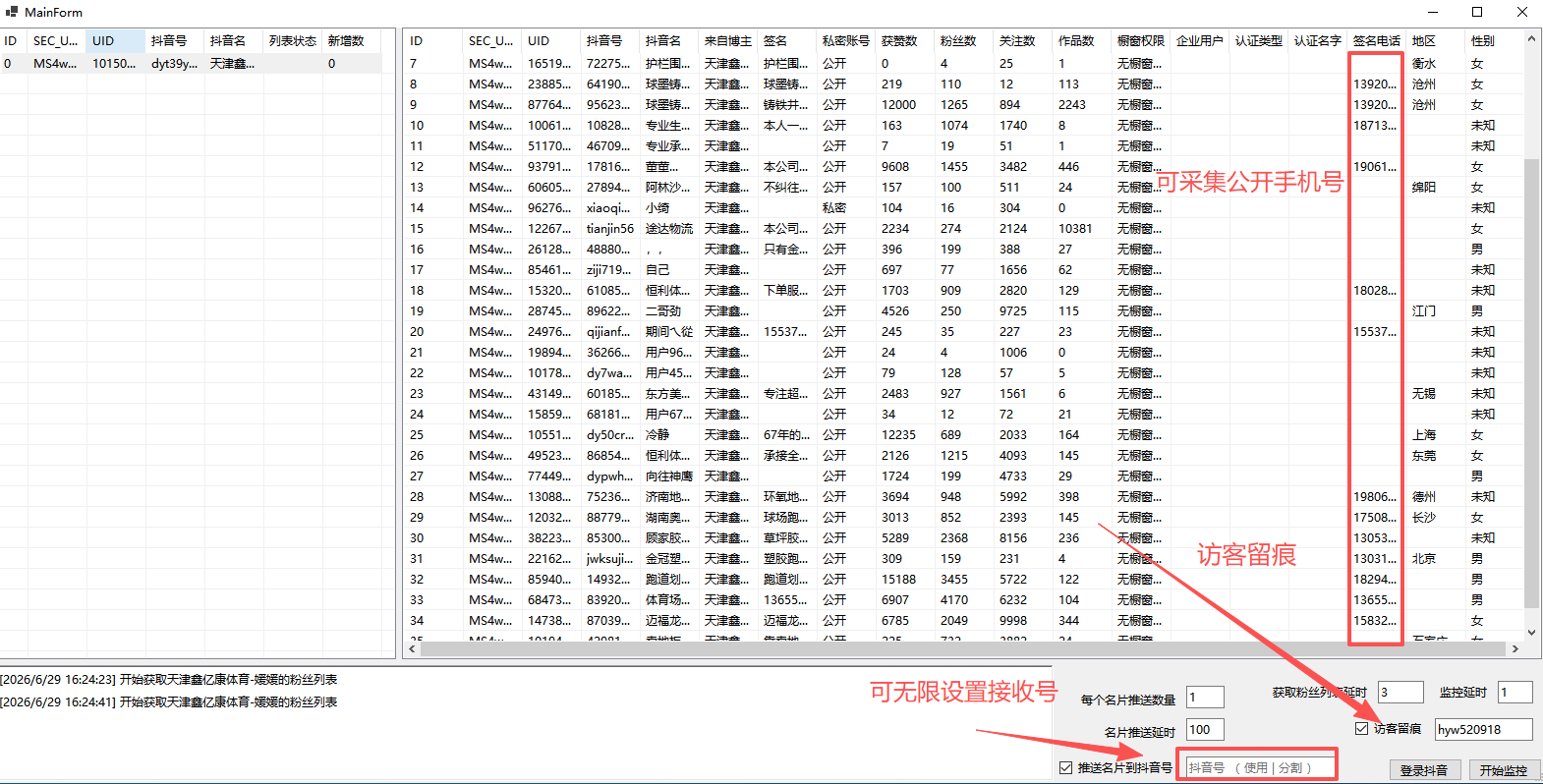Select the 每个名片推送数量 input field

tap(1205, 698)
